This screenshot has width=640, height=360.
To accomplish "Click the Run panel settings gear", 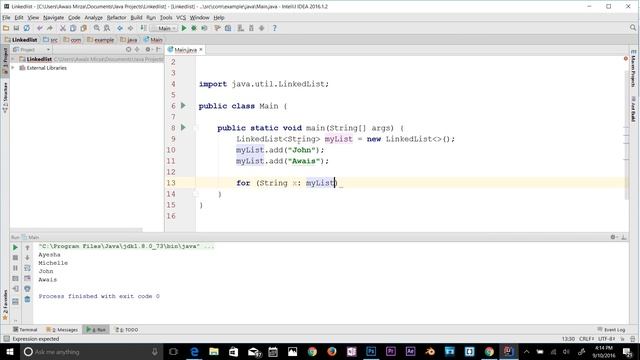I will click(x=613, y=237).
